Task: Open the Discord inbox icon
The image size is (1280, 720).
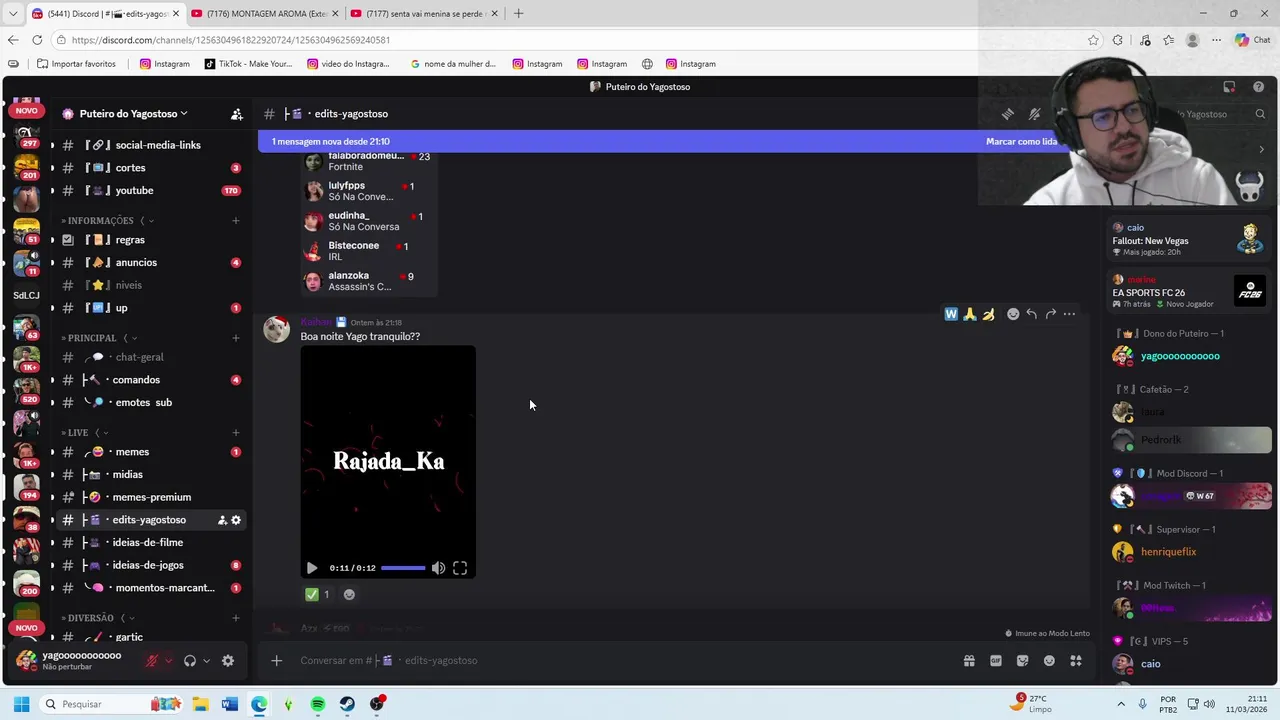Action: pos(1229,87)
